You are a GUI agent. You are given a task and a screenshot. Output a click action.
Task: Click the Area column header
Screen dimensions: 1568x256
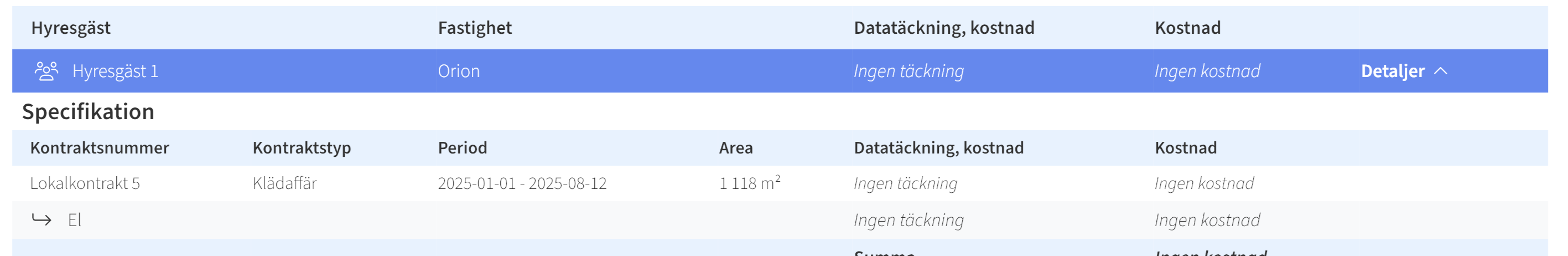click(736, 148)
